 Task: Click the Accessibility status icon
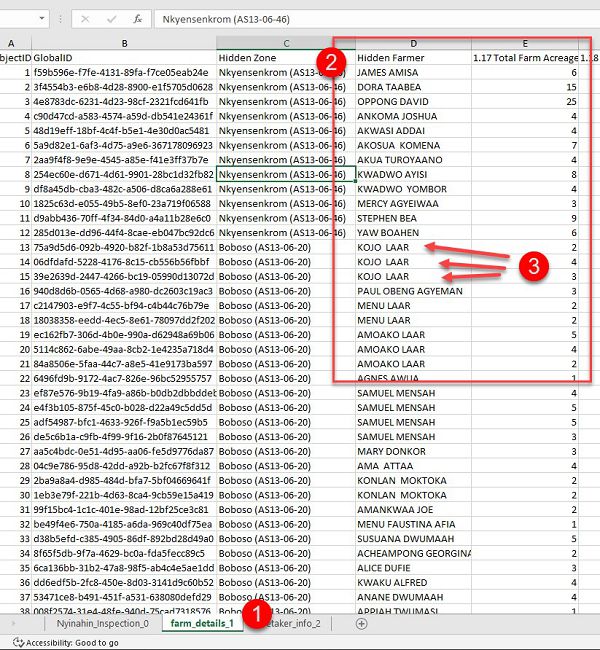click(18, 643)
